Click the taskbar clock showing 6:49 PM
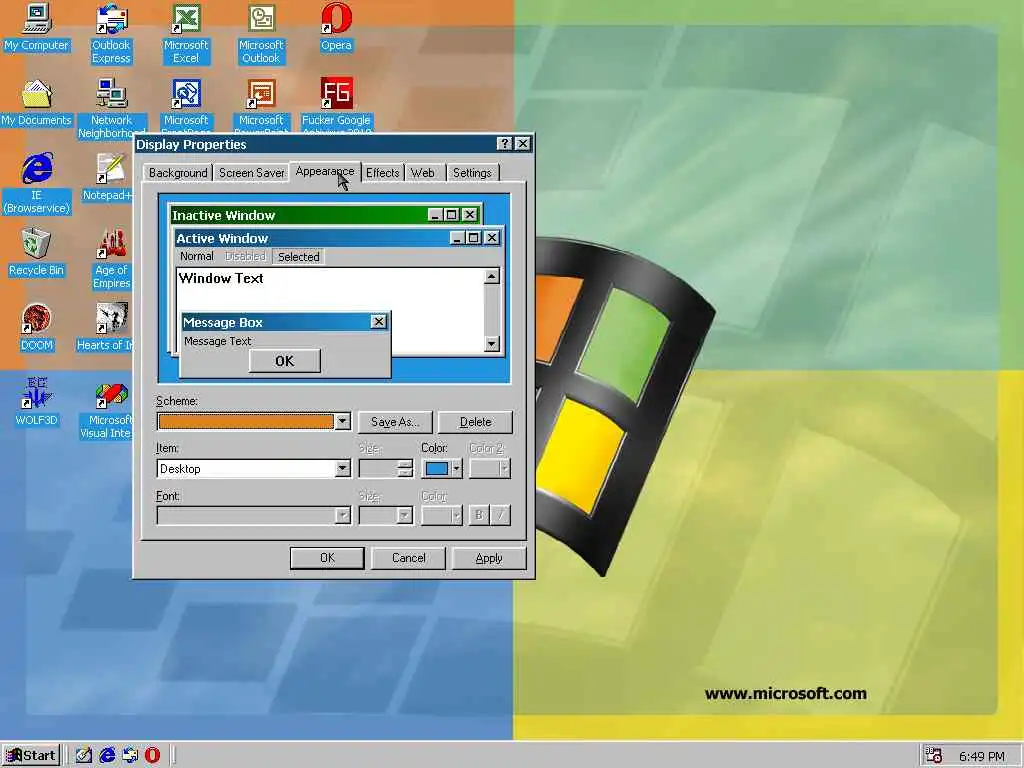 pos(982,756)
